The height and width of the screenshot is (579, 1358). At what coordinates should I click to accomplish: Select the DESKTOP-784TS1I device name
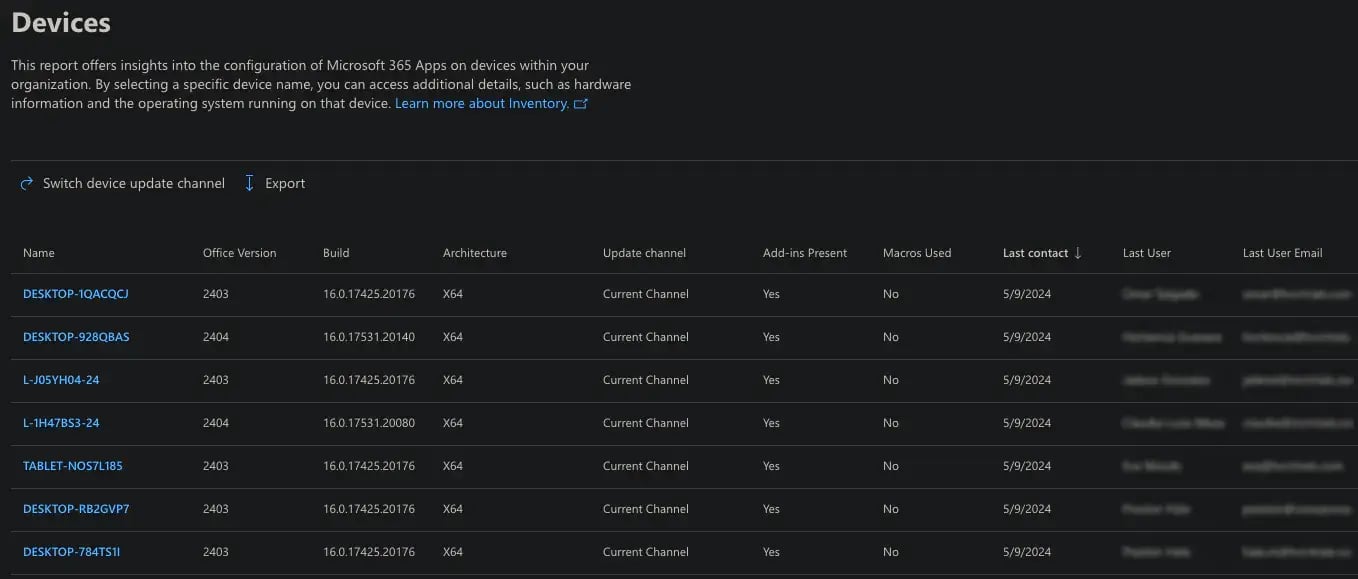[x=71, y=552]
